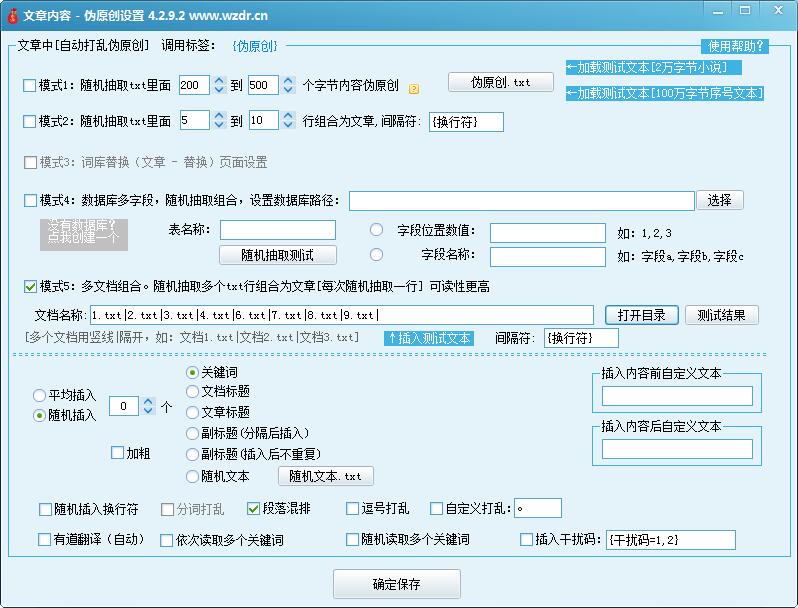Select the 平均插入 radio button
Viewport: 798px width, 608px height.
[40, 395]
